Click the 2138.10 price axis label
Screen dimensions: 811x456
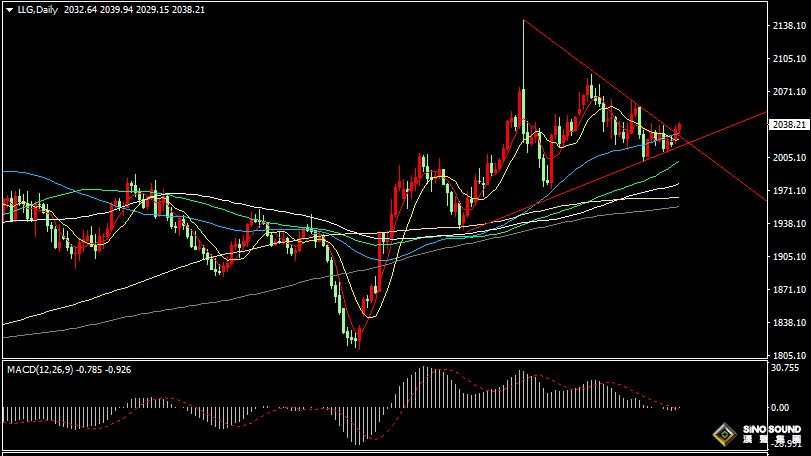point(788,26)
